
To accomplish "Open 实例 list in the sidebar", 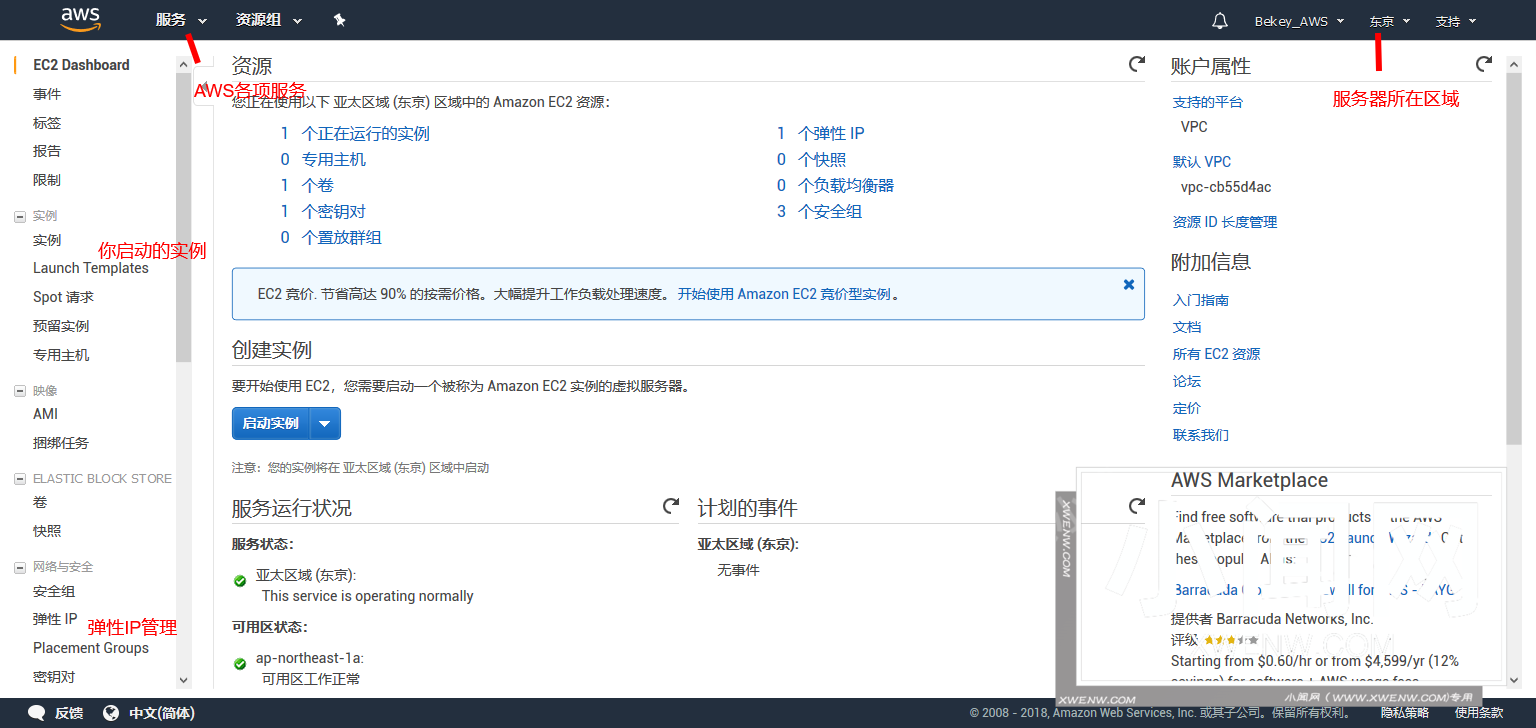I will point(47,240).
